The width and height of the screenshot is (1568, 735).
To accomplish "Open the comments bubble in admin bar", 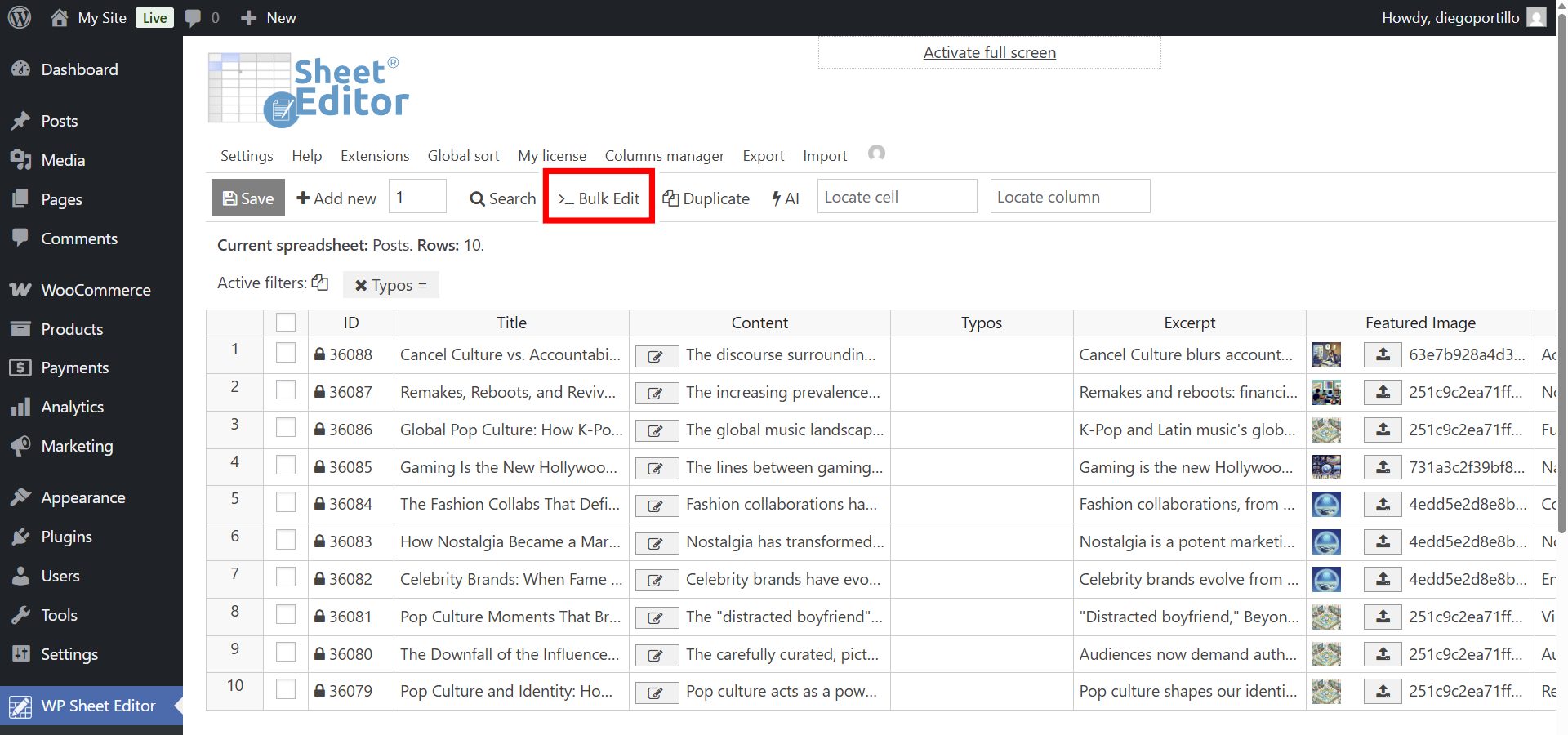I will (193, 17).
